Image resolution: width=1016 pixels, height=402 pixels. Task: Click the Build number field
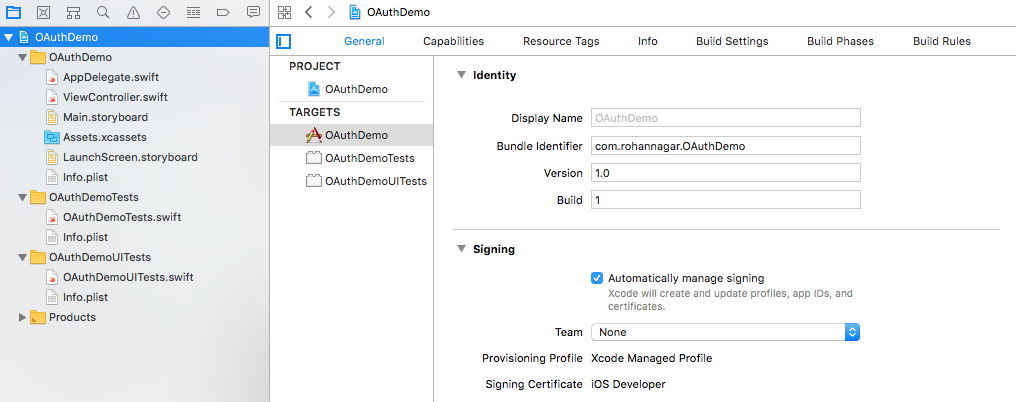tap(726, 200)
